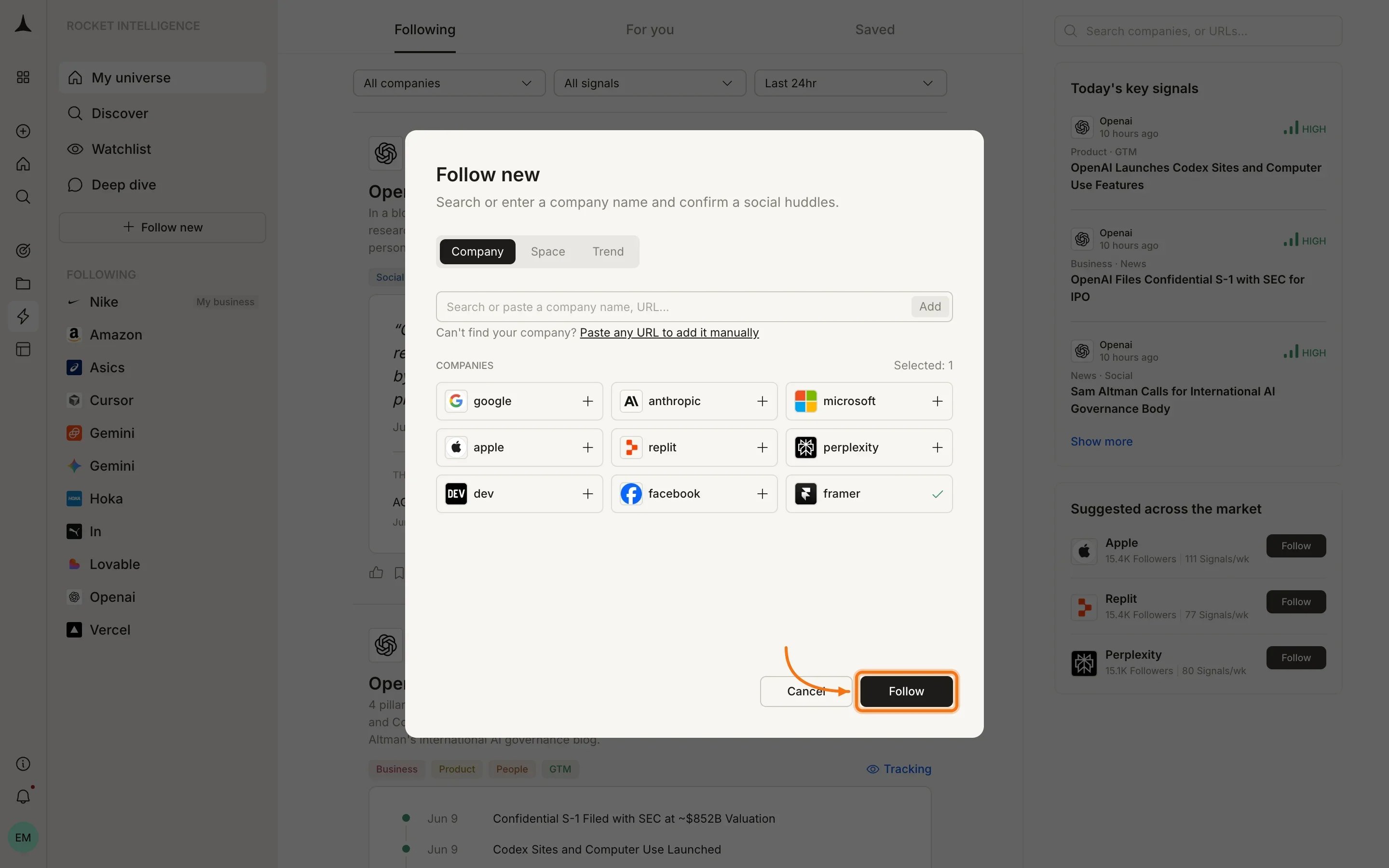
Task: Add dev with its plus toggle
Action: pos(587,494)
